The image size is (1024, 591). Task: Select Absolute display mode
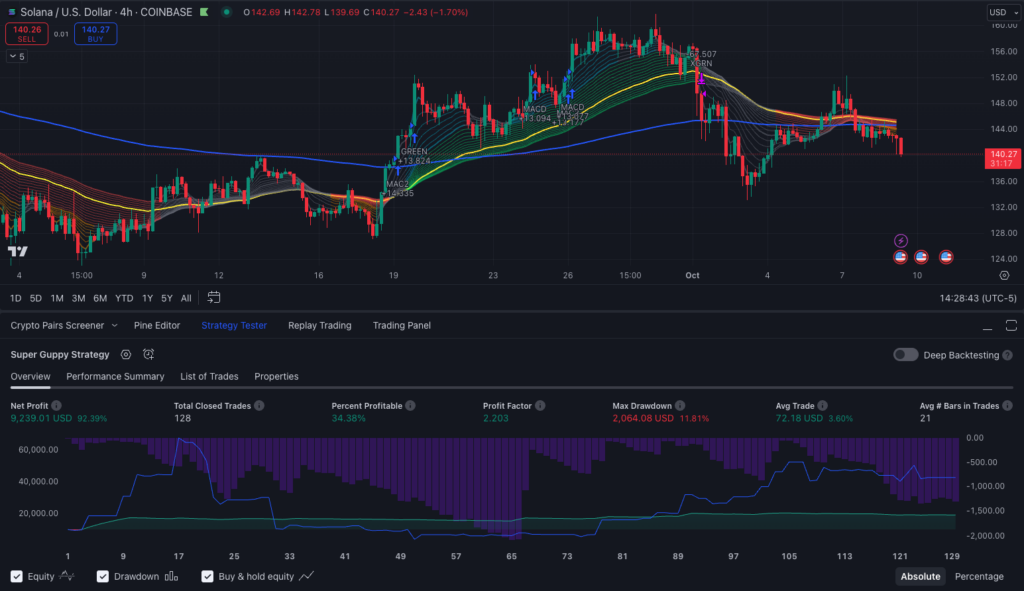tap(920, 576)
